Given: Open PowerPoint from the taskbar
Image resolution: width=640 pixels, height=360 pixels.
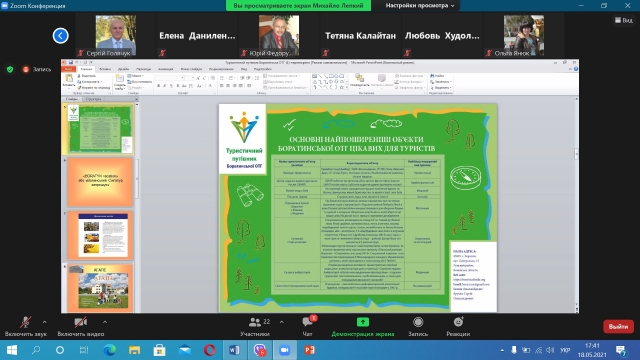Looking at the screenshot, I should click(x=309, y=350).
